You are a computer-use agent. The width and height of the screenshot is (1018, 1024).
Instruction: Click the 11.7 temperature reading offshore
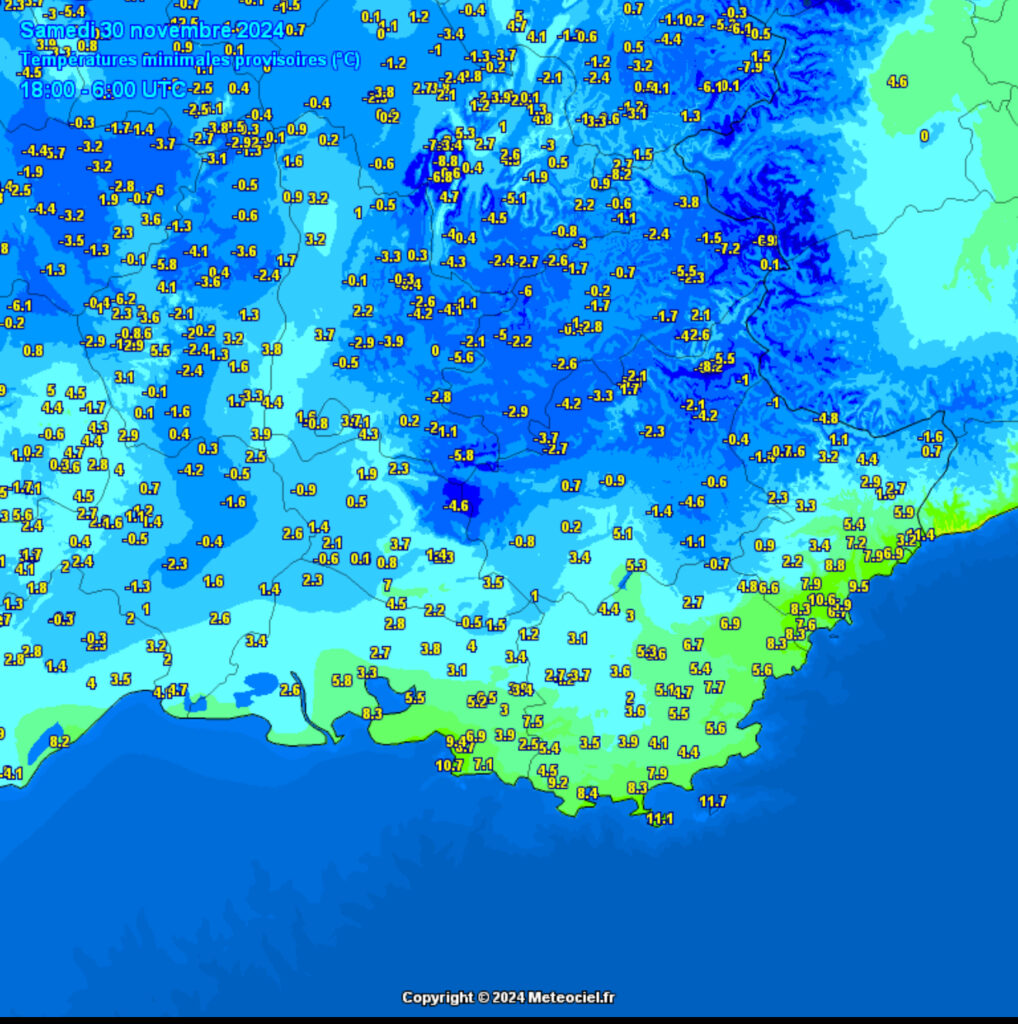click(x=712, y=801)
